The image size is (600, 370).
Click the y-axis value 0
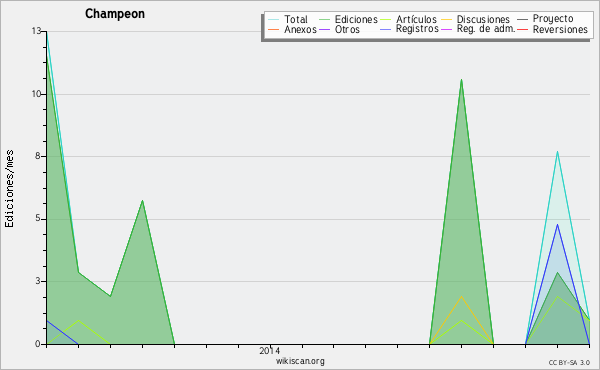click(x=38, y=344)
